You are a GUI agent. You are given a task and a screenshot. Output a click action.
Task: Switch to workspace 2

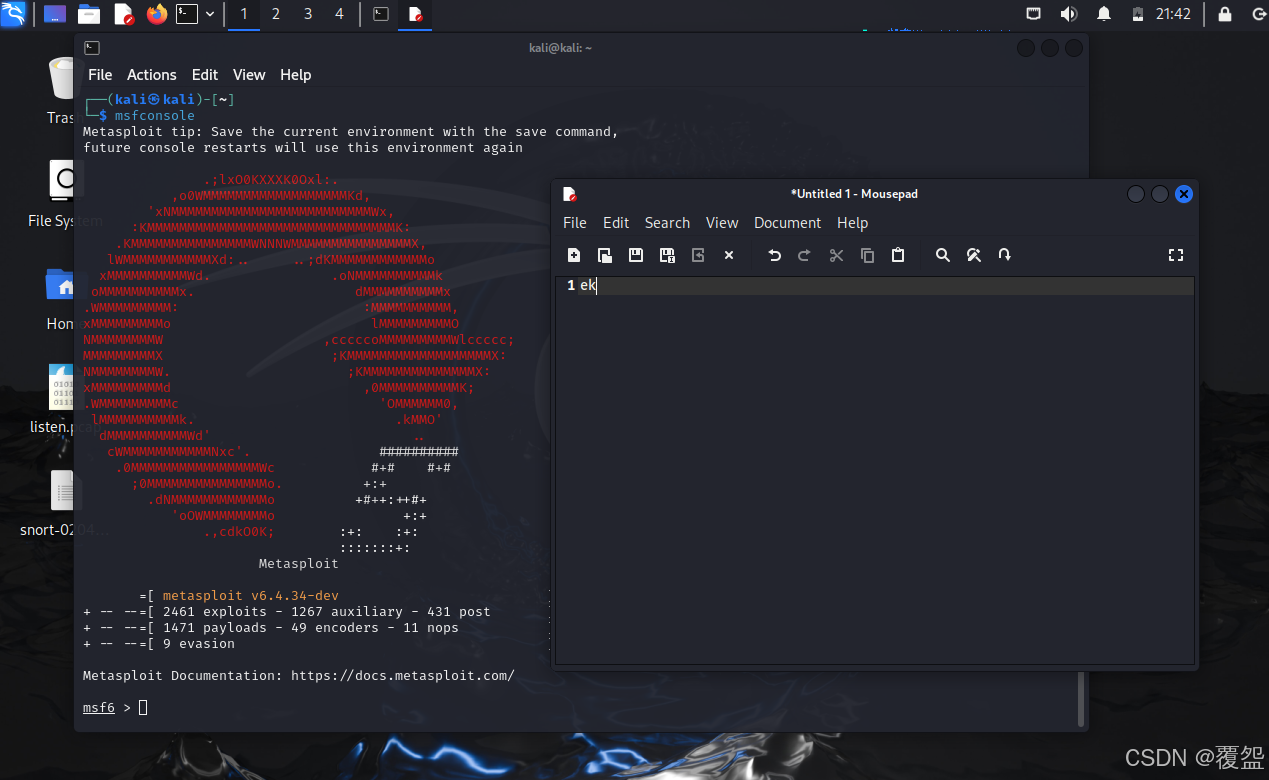coord(276,14)
